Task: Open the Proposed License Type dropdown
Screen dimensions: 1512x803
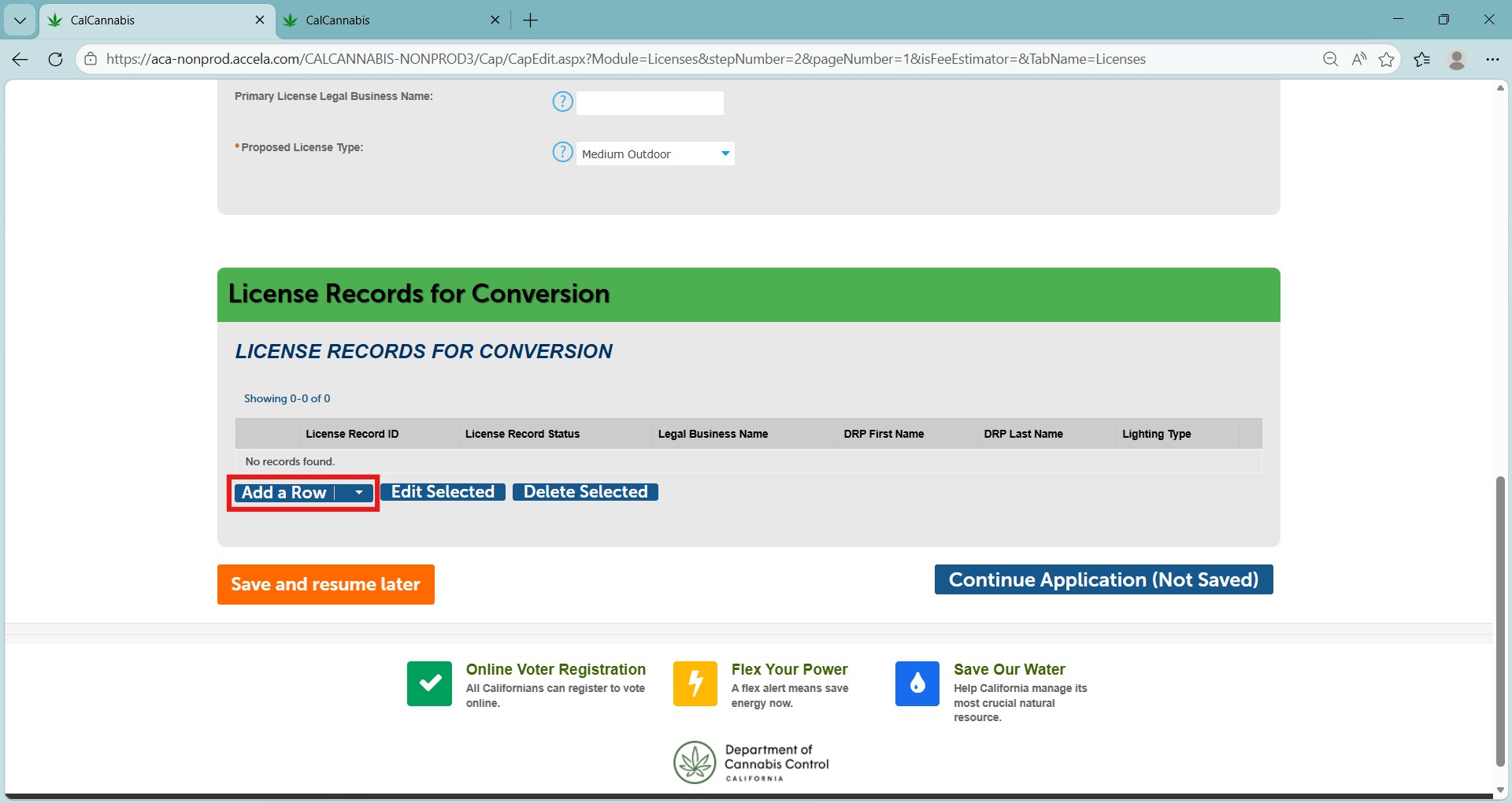Action: 655,154
